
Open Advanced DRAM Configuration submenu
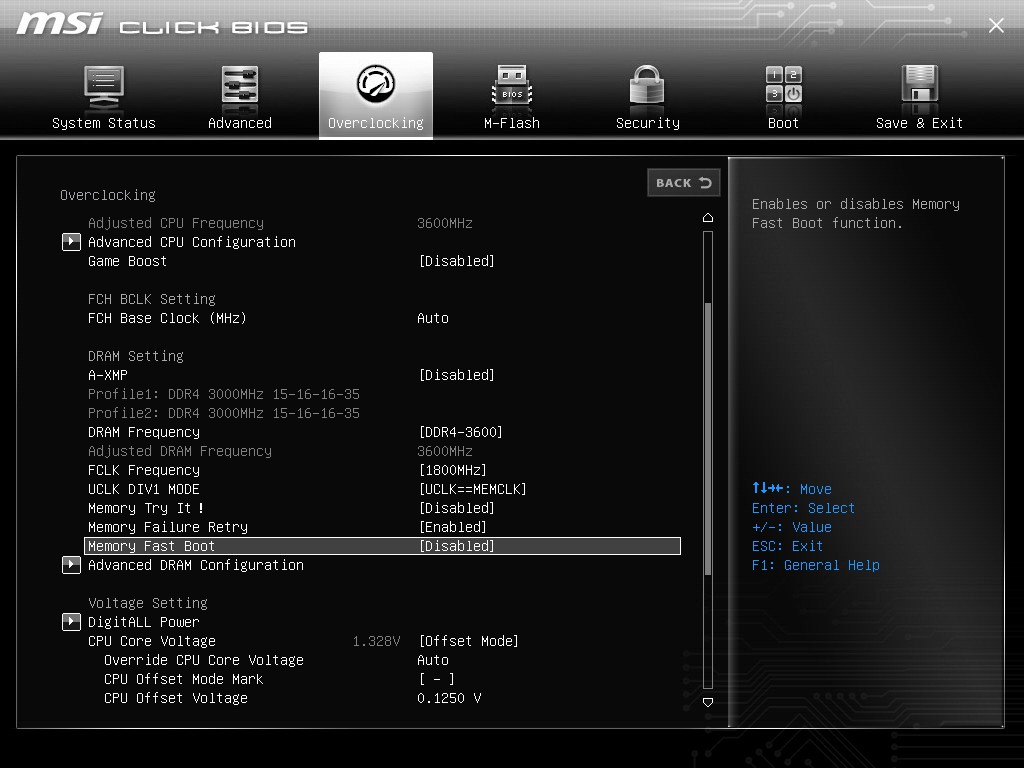tap(196, 566)
